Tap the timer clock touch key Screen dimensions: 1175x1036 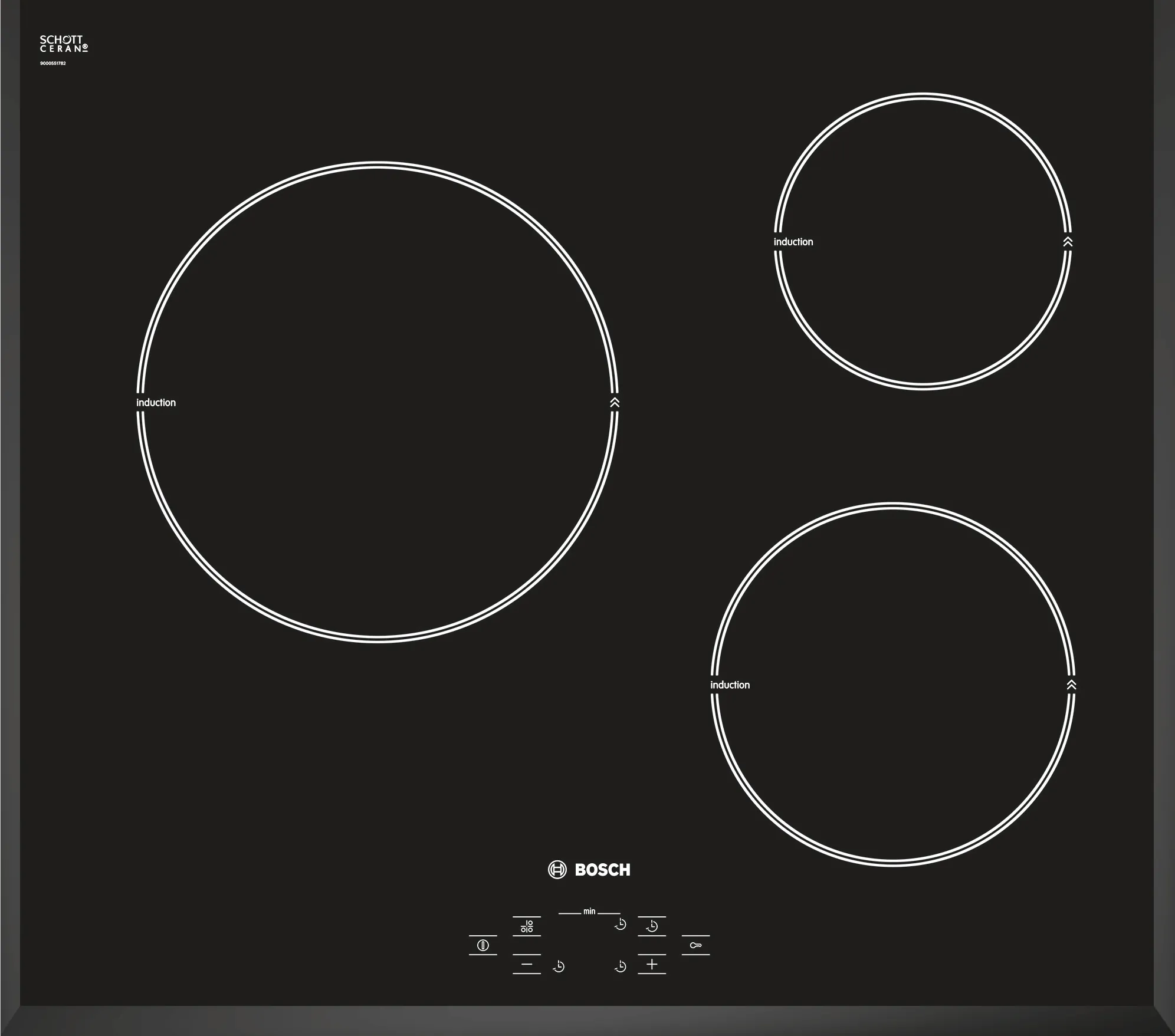pos(652,926)
